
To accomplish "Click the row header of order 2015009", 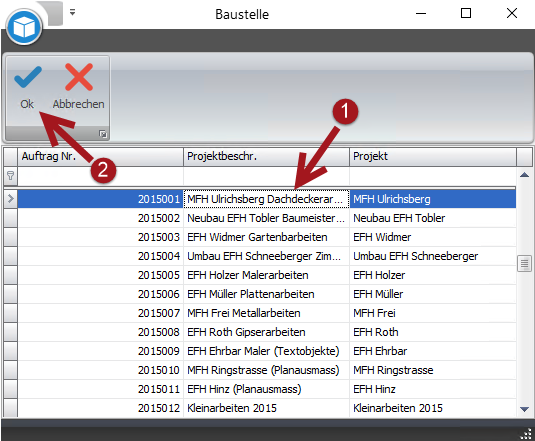I will [11, 351].
